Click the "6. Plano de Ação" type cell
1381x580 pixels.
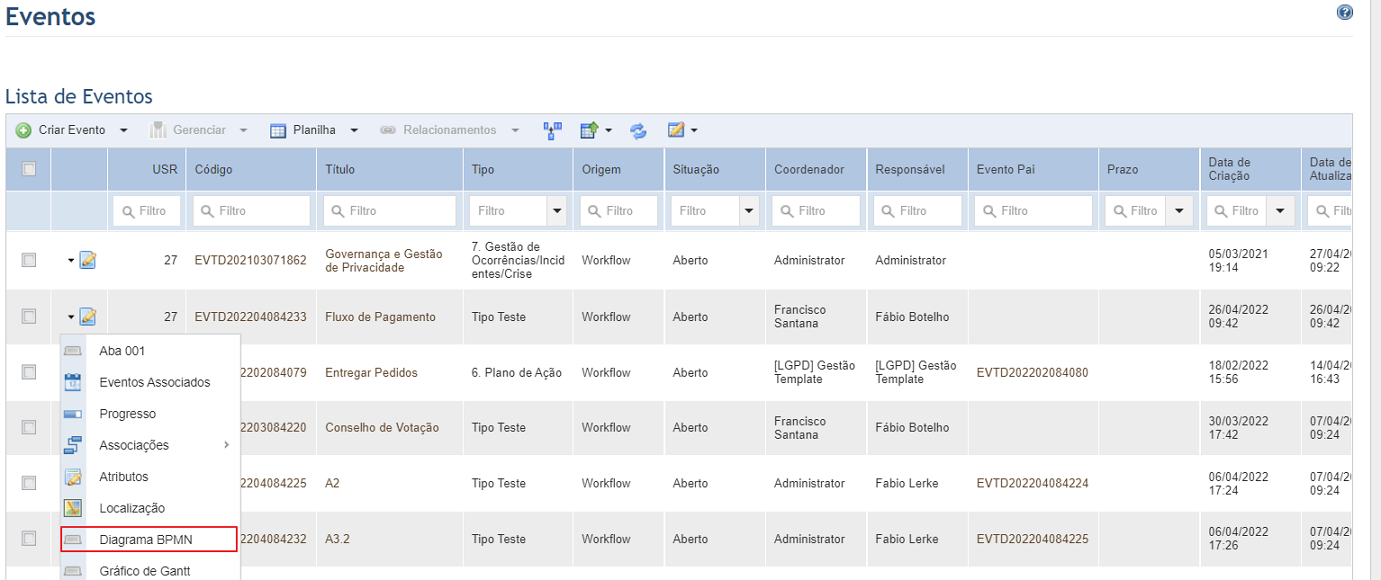click(x=517, y=372)
